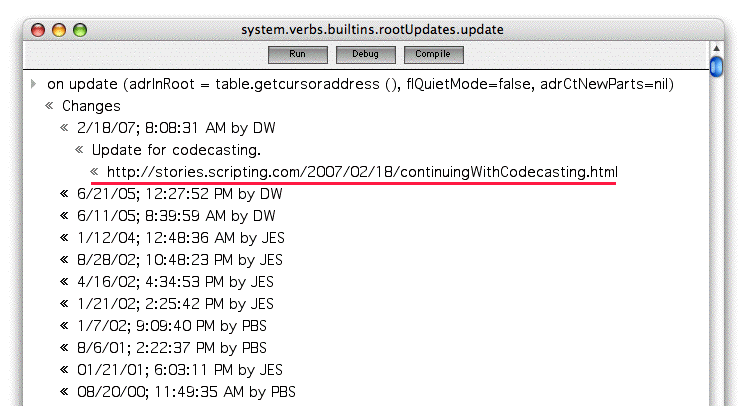Select the '8/6/01; 2:22:37 PM by PBS' line

click(171, 348)
